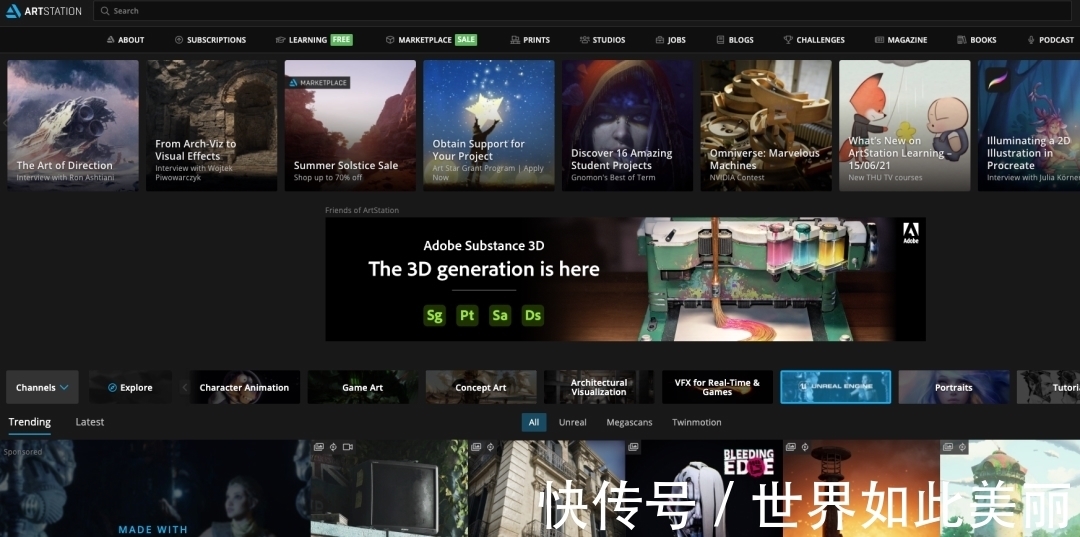1080x537 pixels.
Task: Select the Explore channel
Action: coord(130,387)
